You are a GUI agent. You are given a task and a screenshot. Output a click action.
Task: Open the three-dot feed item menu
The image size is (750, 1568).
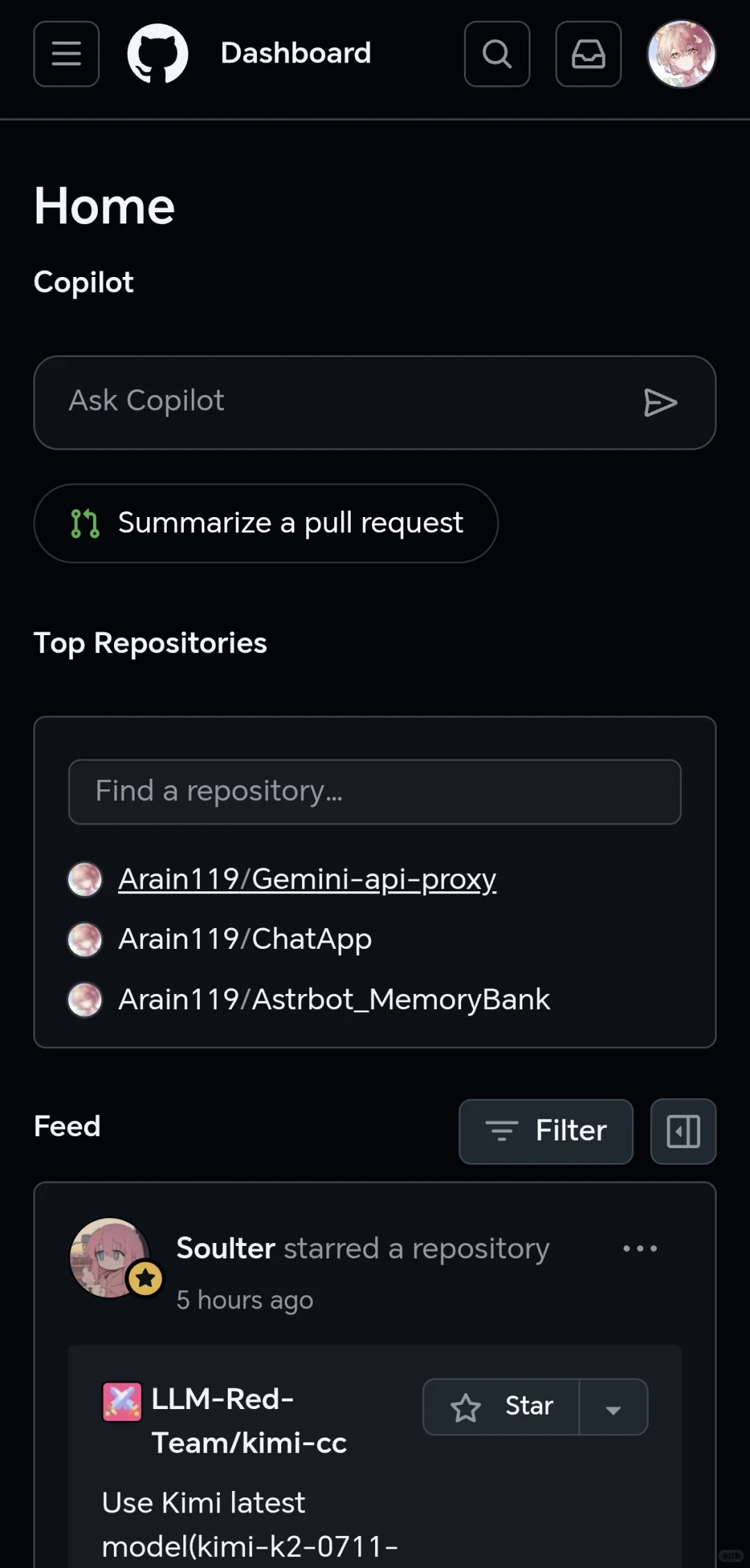click(640, 1248)
